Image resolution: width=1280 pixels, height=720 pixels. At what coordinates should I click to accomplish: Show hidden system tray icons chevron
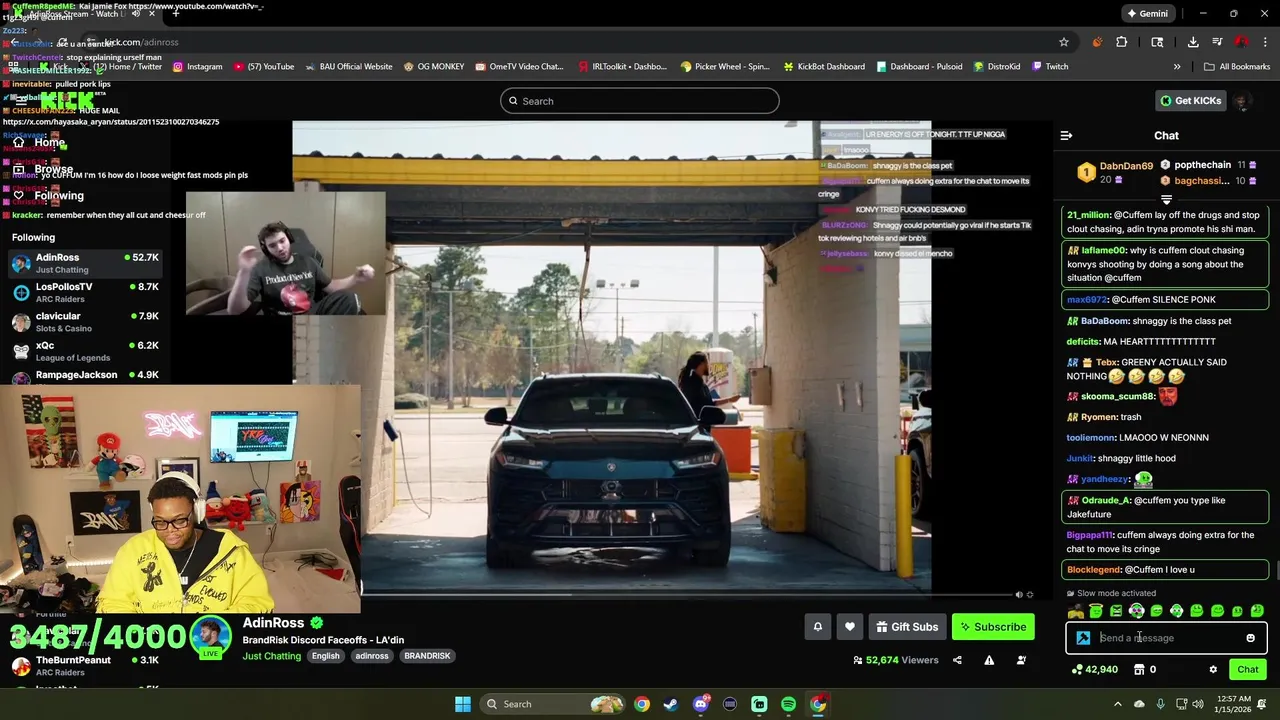tap(1120, 704)
